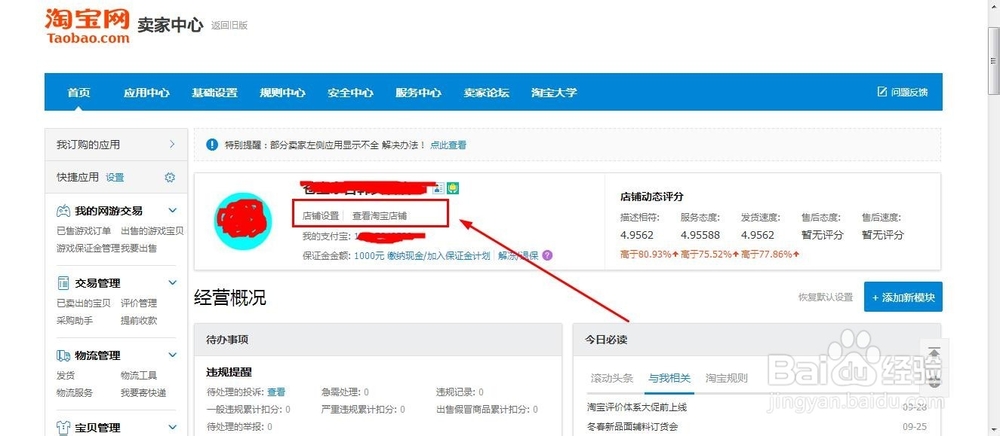Click 恢复默认设置 link
Screen dimensions: 1000x436
pos(825,298)
